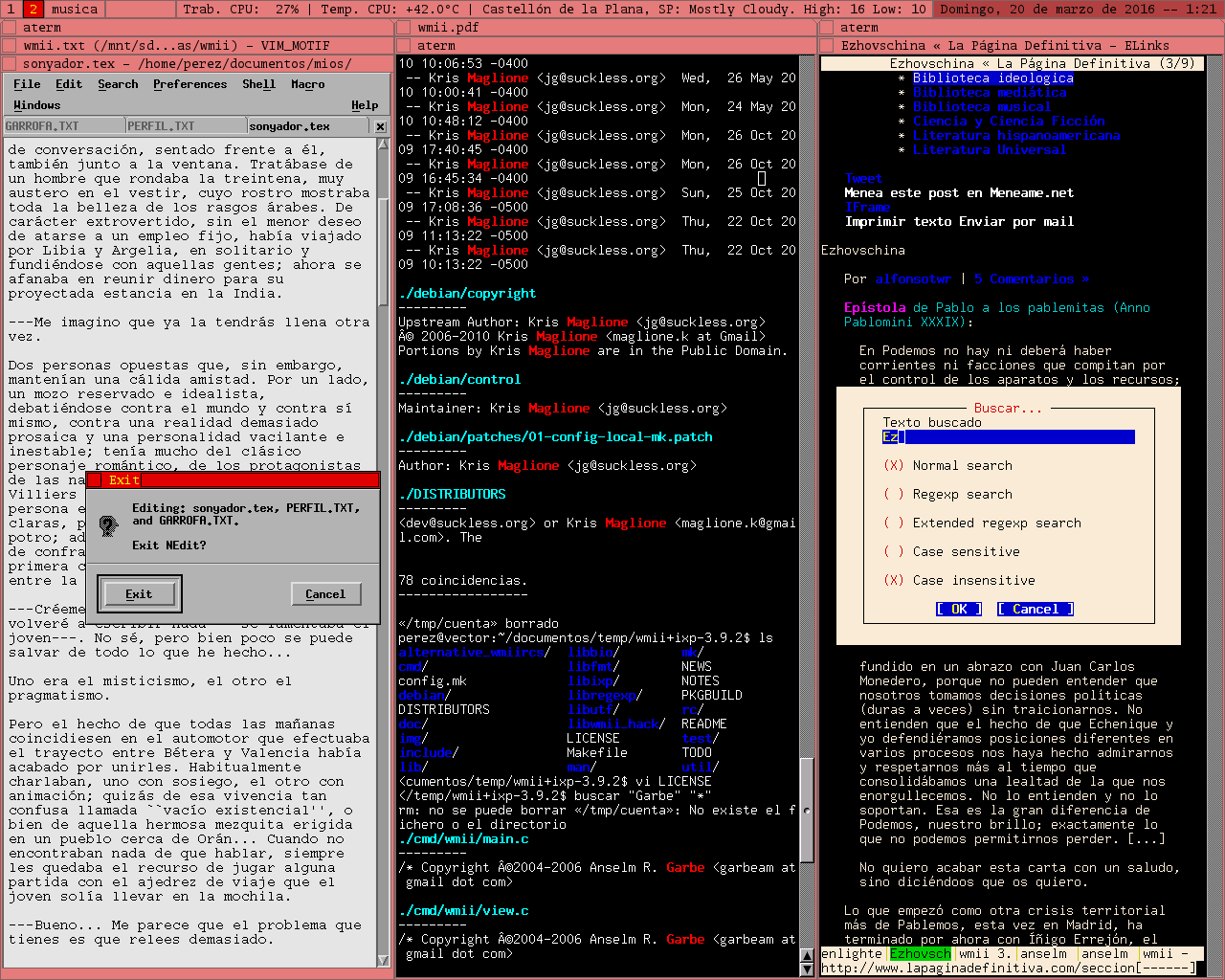
Task: Click the middle terminal's scrollbar handle
Action: pos(806,810)
